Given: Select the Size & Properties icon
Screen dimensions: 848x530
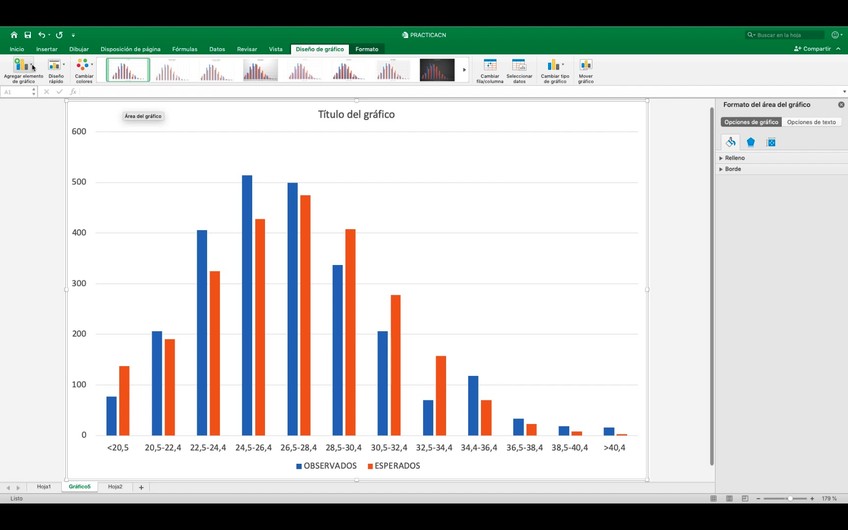Looking at the screenshot, I should tap(771, 142).
